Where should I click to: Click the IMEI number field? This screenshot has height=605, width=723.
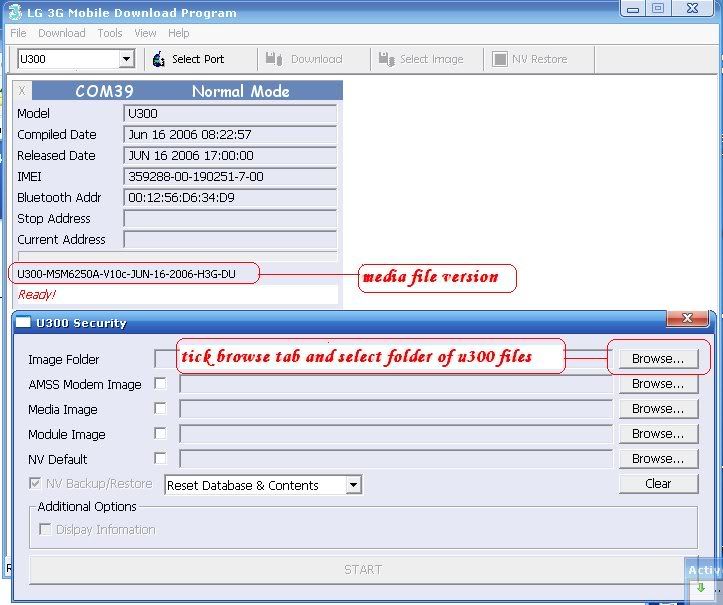click(230, 176)
